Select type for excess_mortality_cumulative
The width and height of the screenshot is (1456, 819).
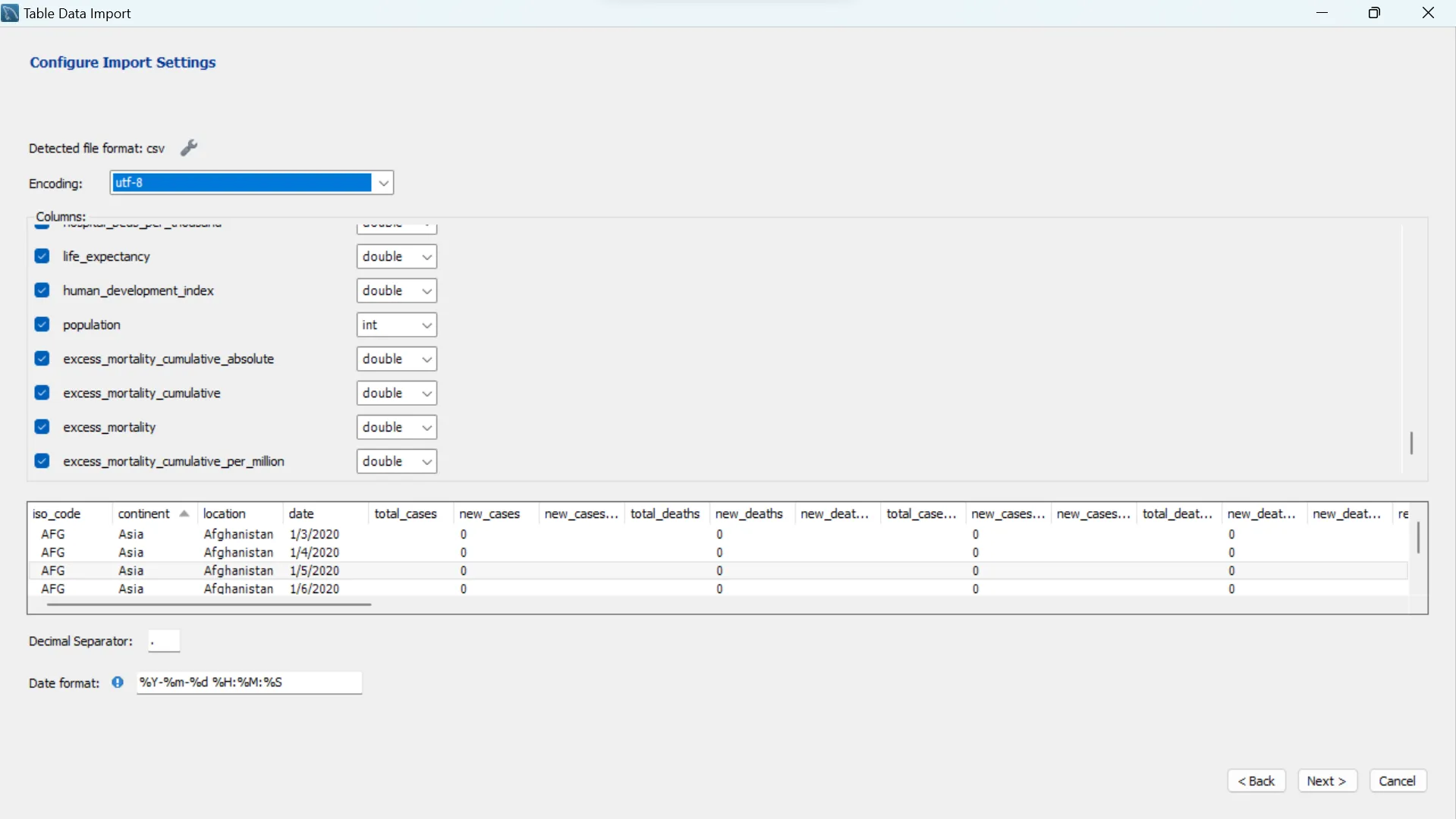coord(397,394)
